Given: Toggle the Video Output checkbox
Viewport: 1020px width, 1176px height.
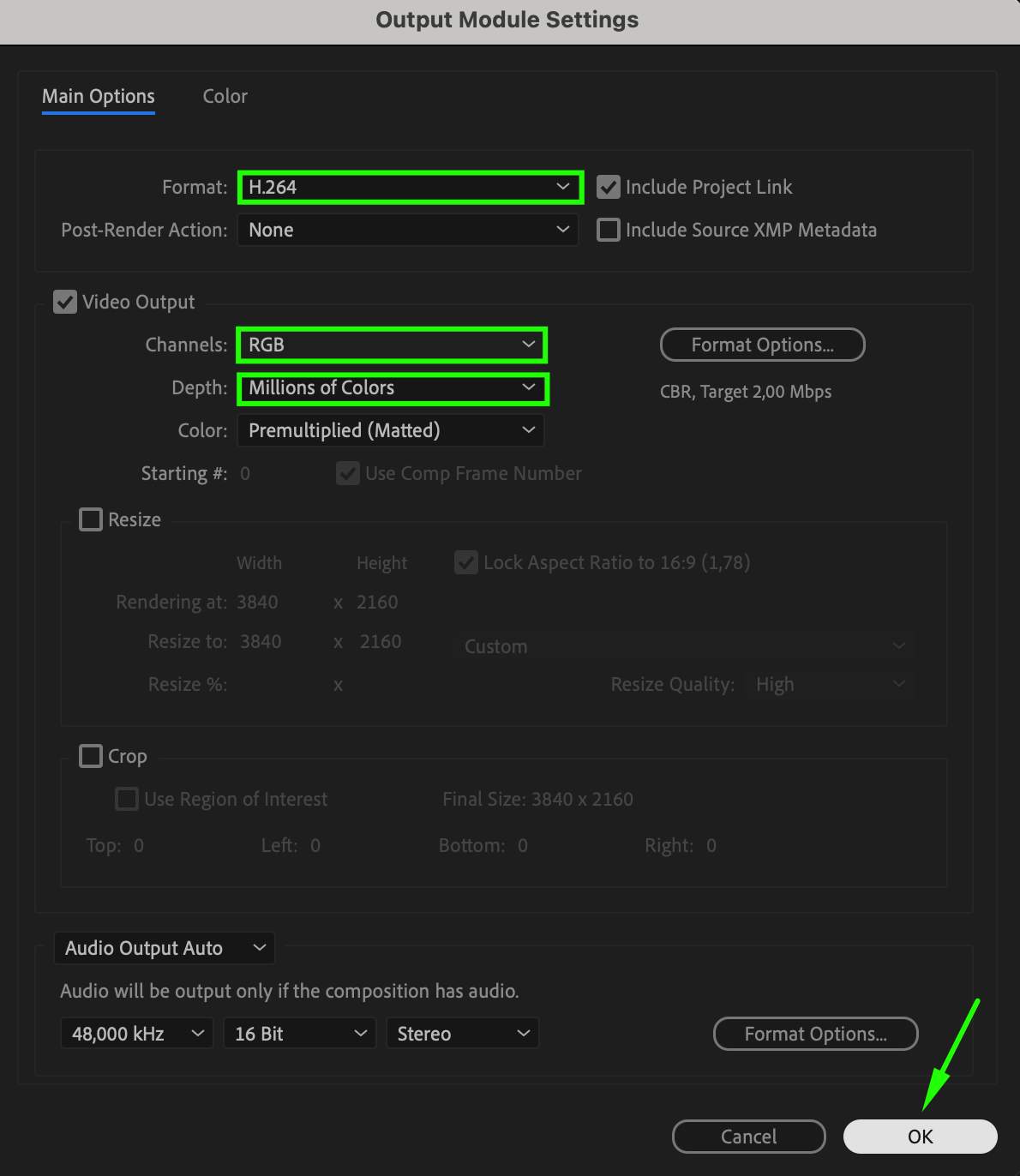Looking at the screenshot, I should coord(65,302).
